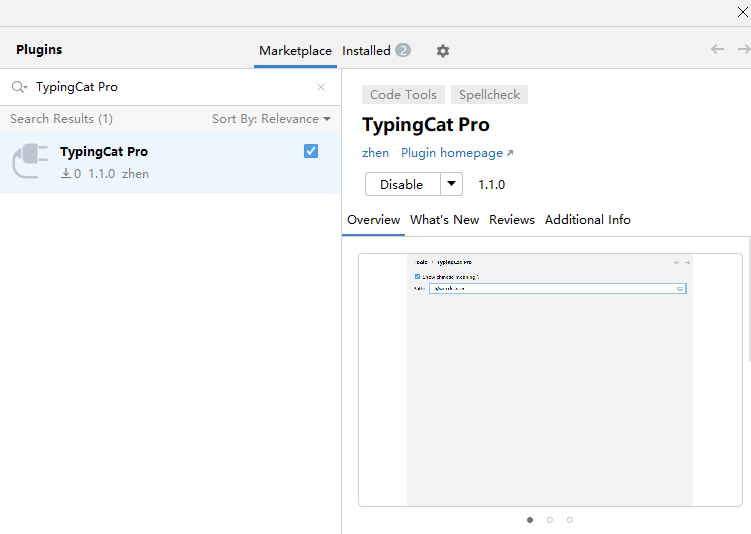This screenshot has height=534, width=751.
Task: Select the third screenshot pagination dot
Action: pyautogui.click(x=570, y=520)
